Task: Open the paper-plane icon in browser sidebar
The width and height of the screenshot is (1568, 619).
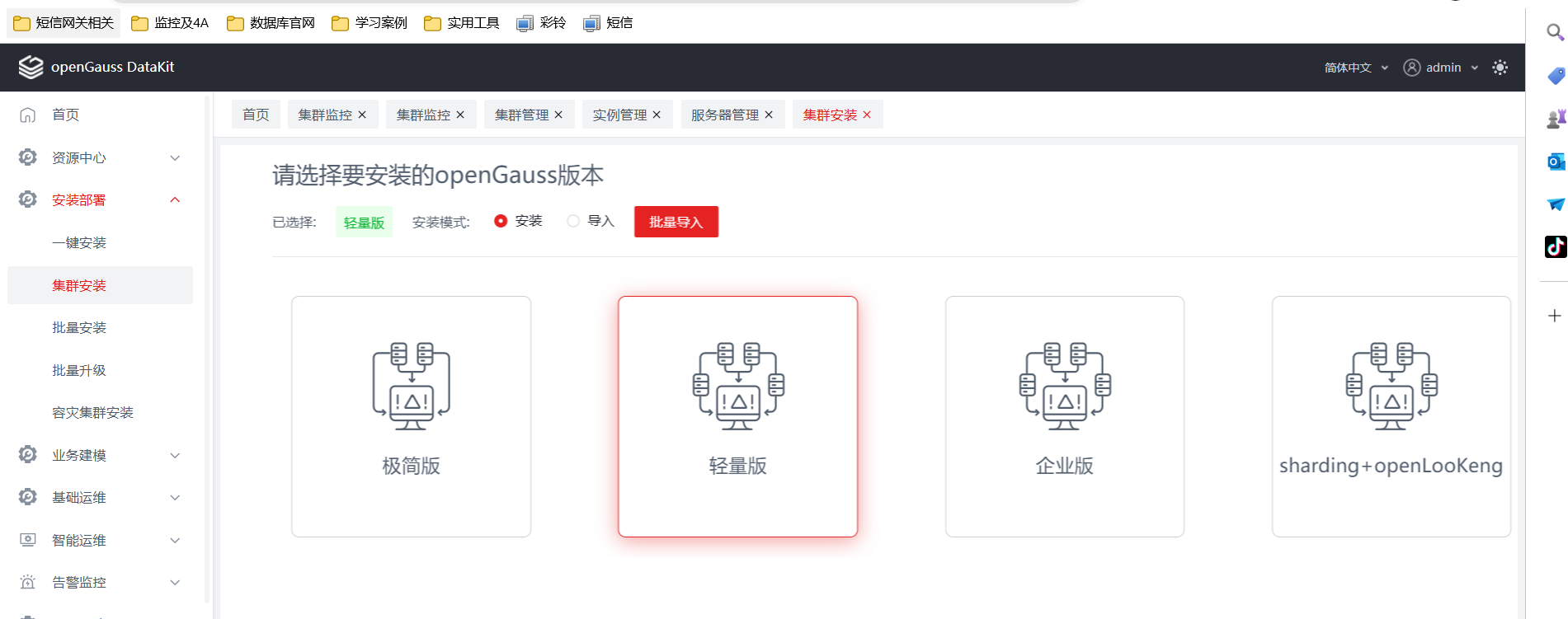Action: pyautogui.click(x=1556, y=204)
